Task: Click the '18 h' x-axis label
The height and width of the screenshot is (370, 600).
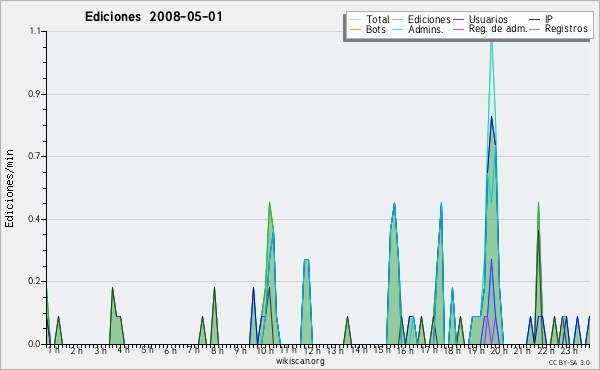Action: click(x=453, y=350)
